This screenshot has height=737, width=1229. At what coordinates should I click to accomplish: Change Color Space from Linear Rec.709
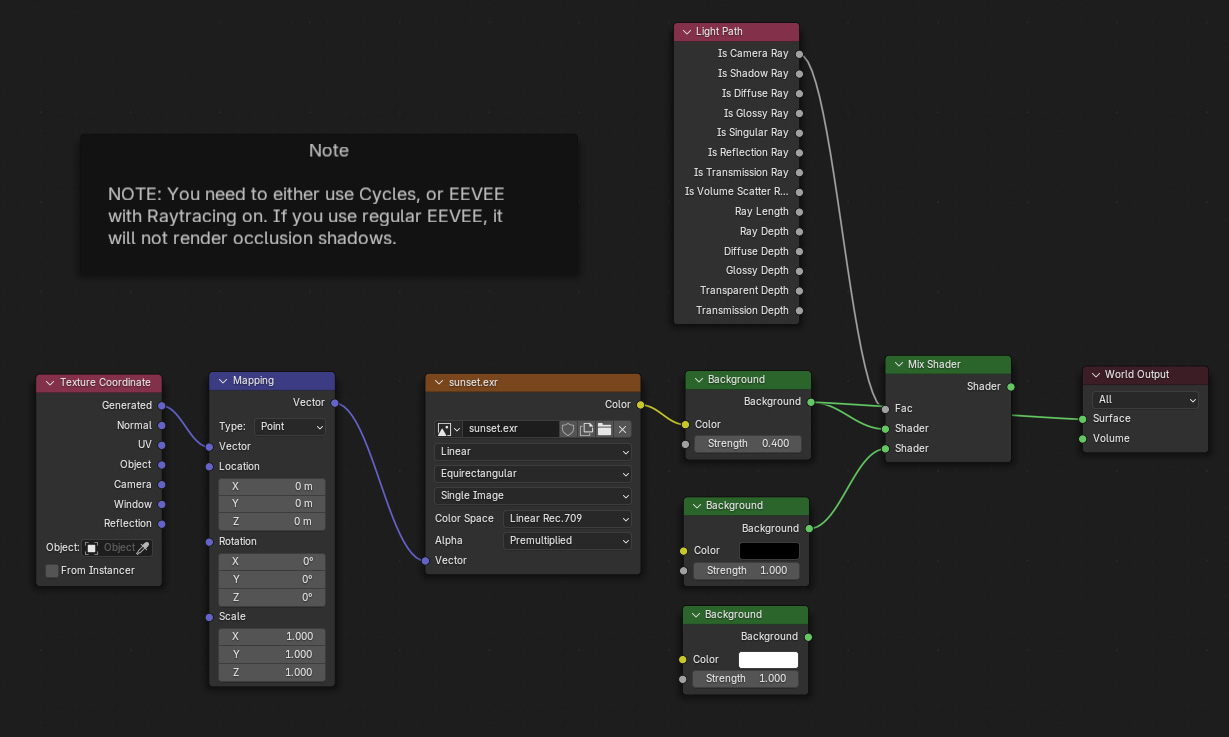[568, 519]
